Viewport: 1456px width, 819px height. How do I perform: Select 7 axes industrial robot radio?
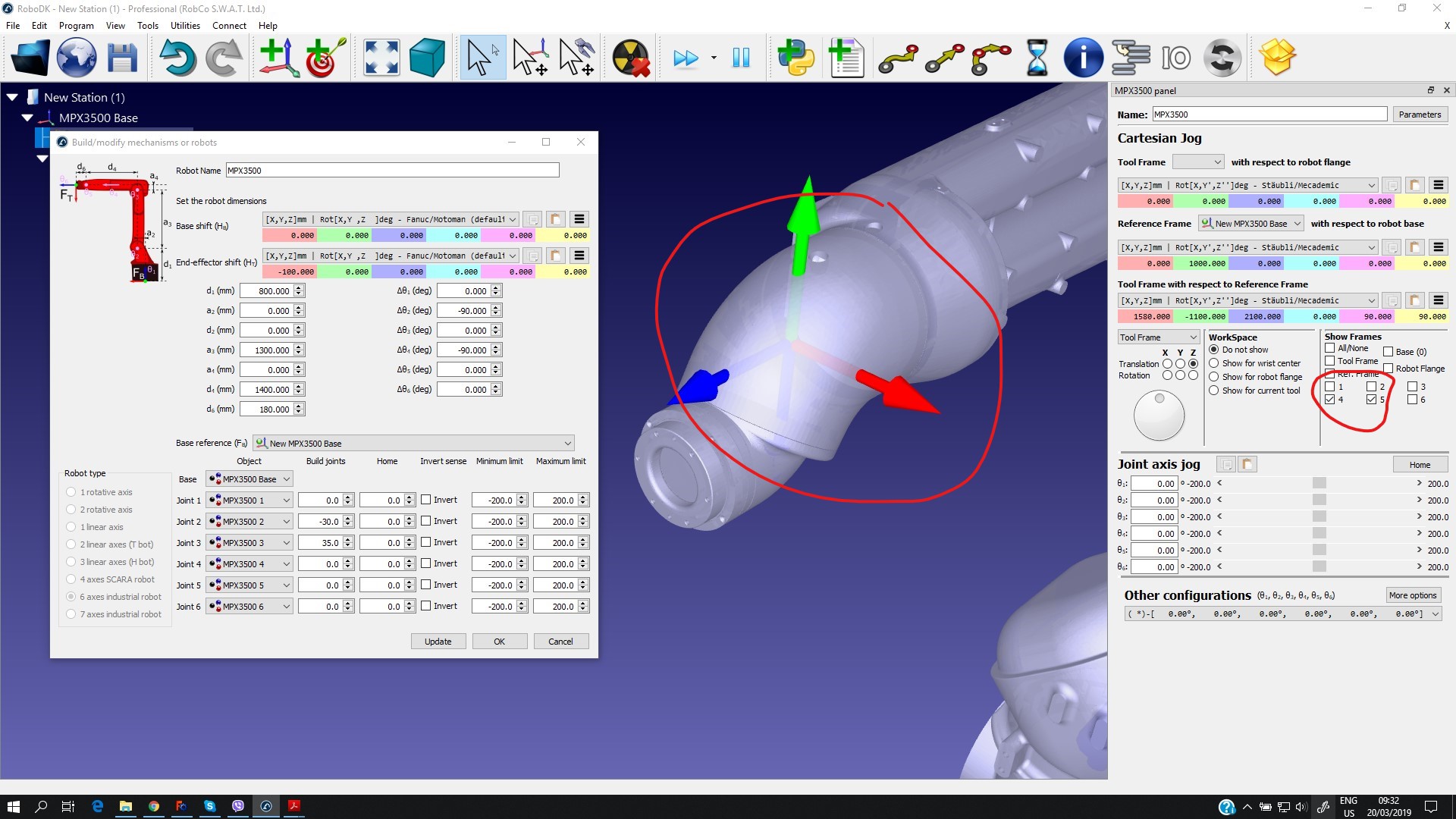click(71, 614)
